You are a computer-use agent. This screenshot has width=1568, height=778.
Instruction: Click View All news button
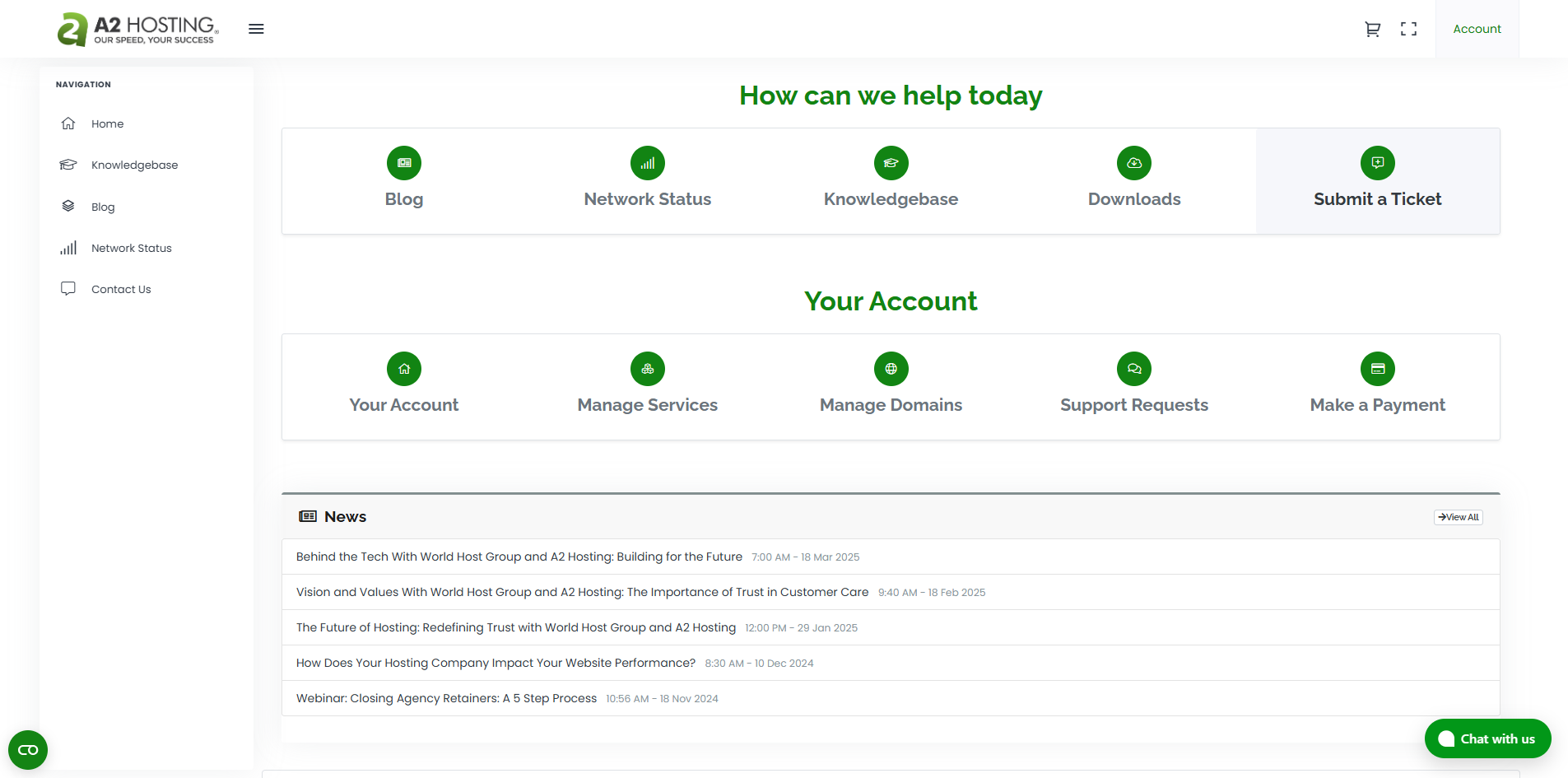[x=1459, y=517]
